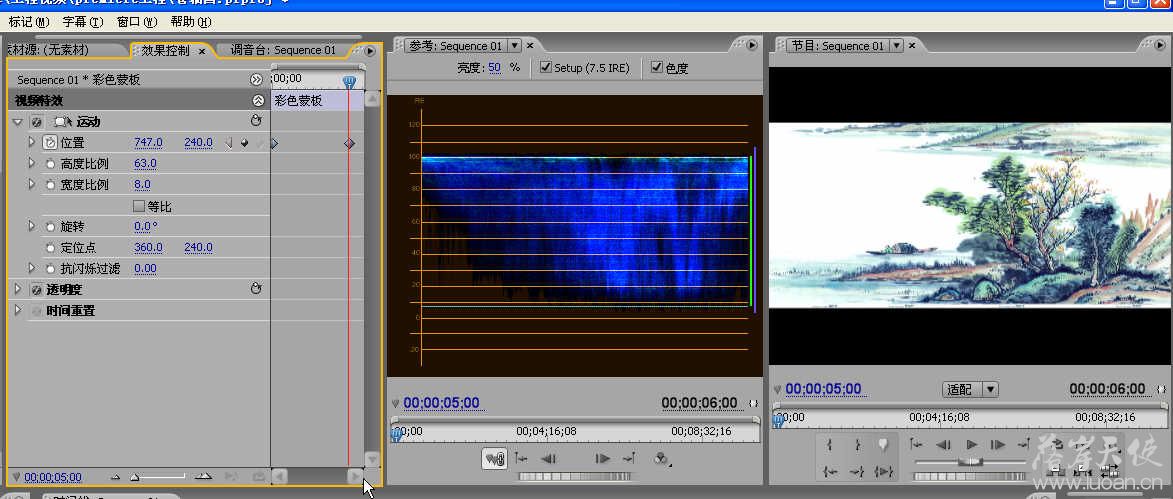The height and width of the screenshot is (499, 1173).
Task: Enable the 高度比例 stopwatch animation
Action: click(50, 163)
